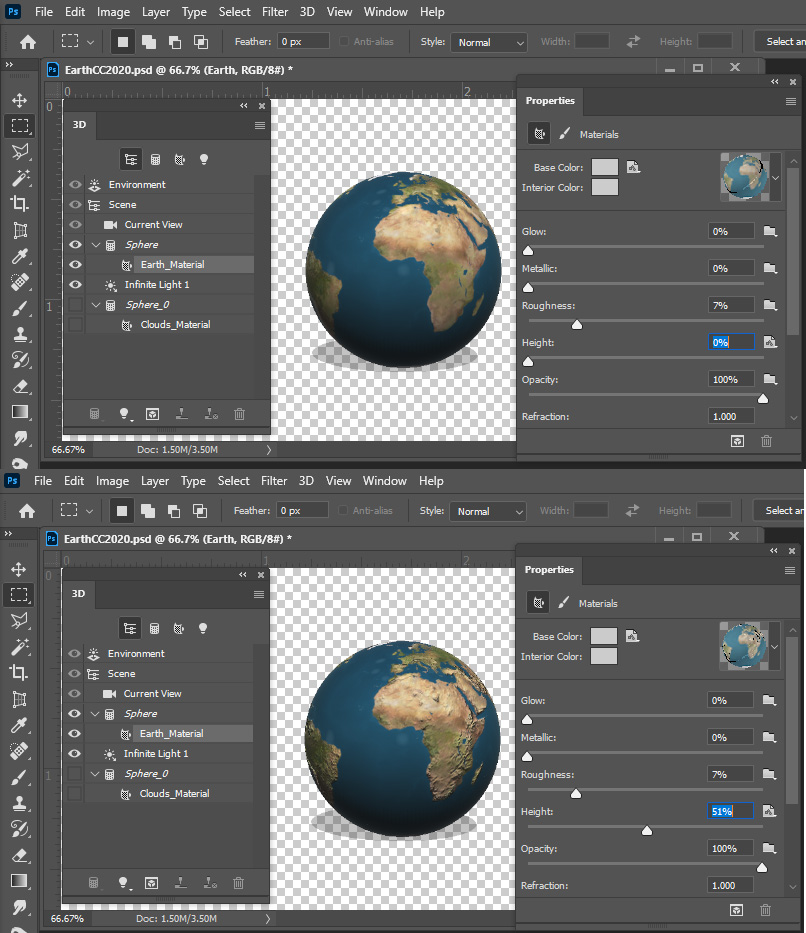Click the Properties panel tab
Screen dimensions: 806x933
pos(550,101)
